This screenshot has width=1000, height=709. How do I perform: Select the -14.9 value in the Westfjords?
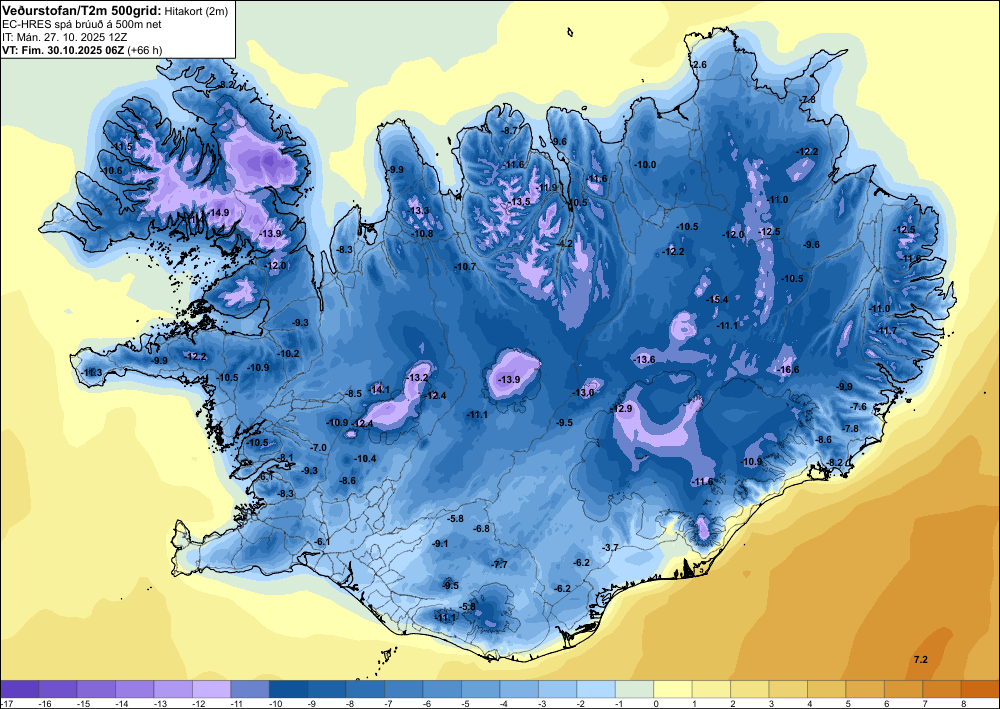(219, 212)
